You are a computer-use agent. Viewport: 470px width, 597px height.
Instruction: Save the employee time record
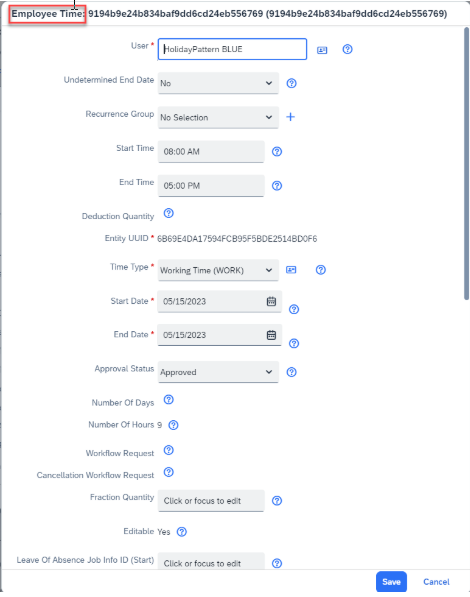[391, 582]
